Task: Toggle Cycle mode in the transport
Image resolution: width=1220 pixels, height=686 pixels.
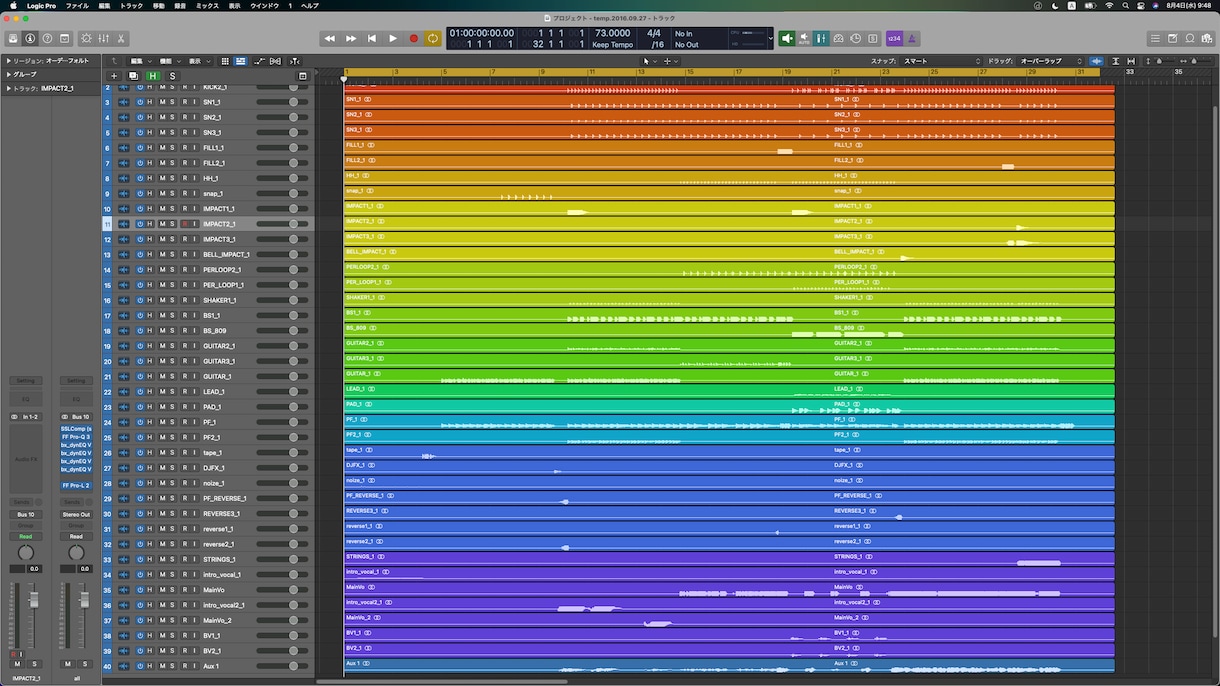Action: (x=433, y=38)
